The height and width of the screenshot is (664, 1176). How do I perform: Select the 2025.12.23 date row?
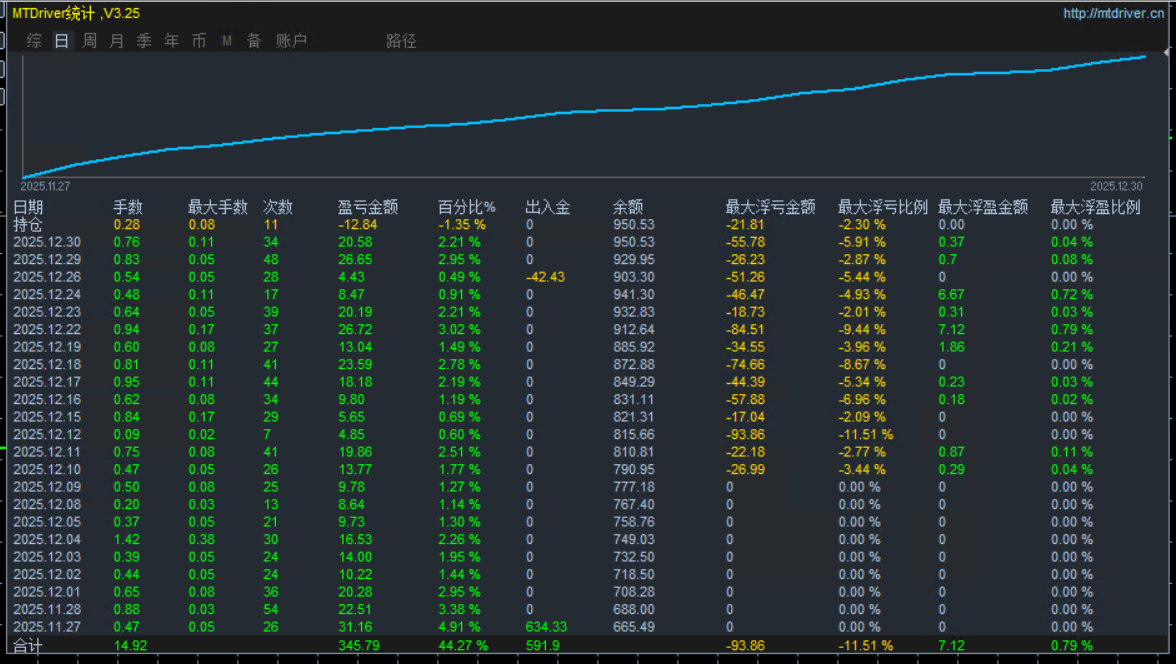pyautogui.click(x=588, y=312)
